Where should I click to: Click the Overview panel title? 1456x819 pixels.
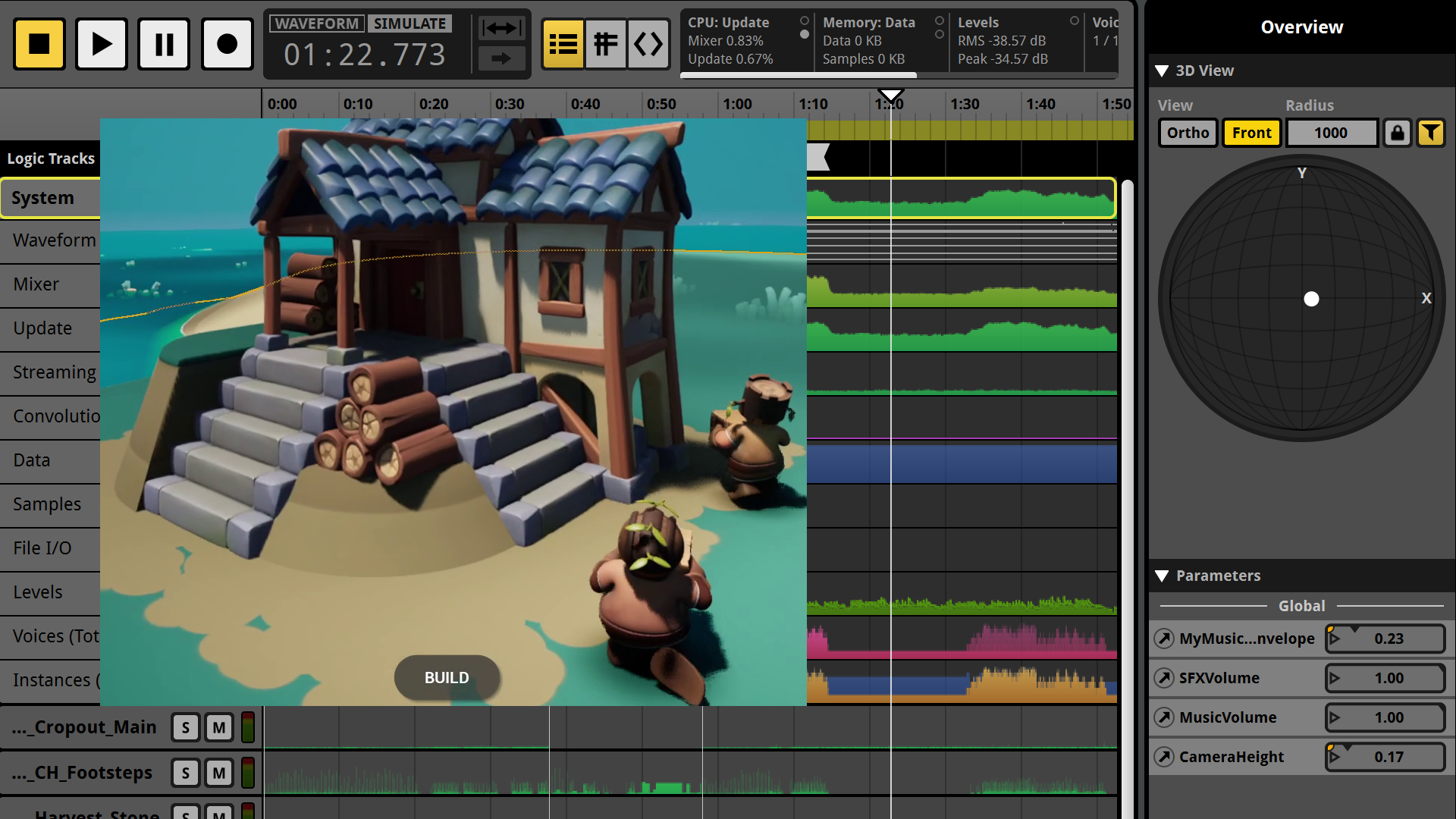(x=1301, y=27)
